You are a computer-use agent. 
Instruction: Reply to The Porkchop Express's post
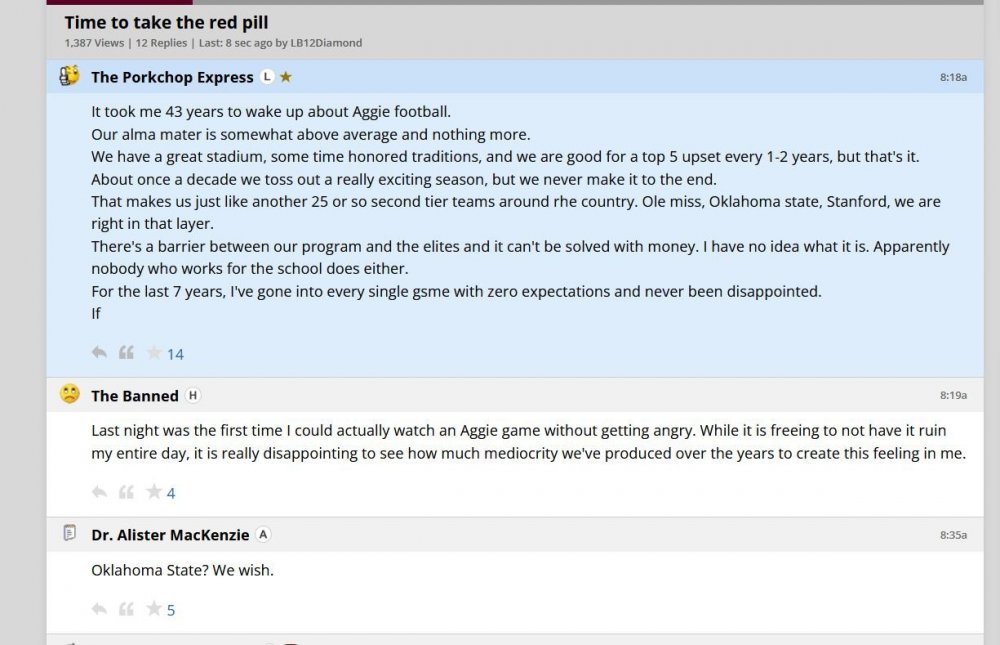99,353
